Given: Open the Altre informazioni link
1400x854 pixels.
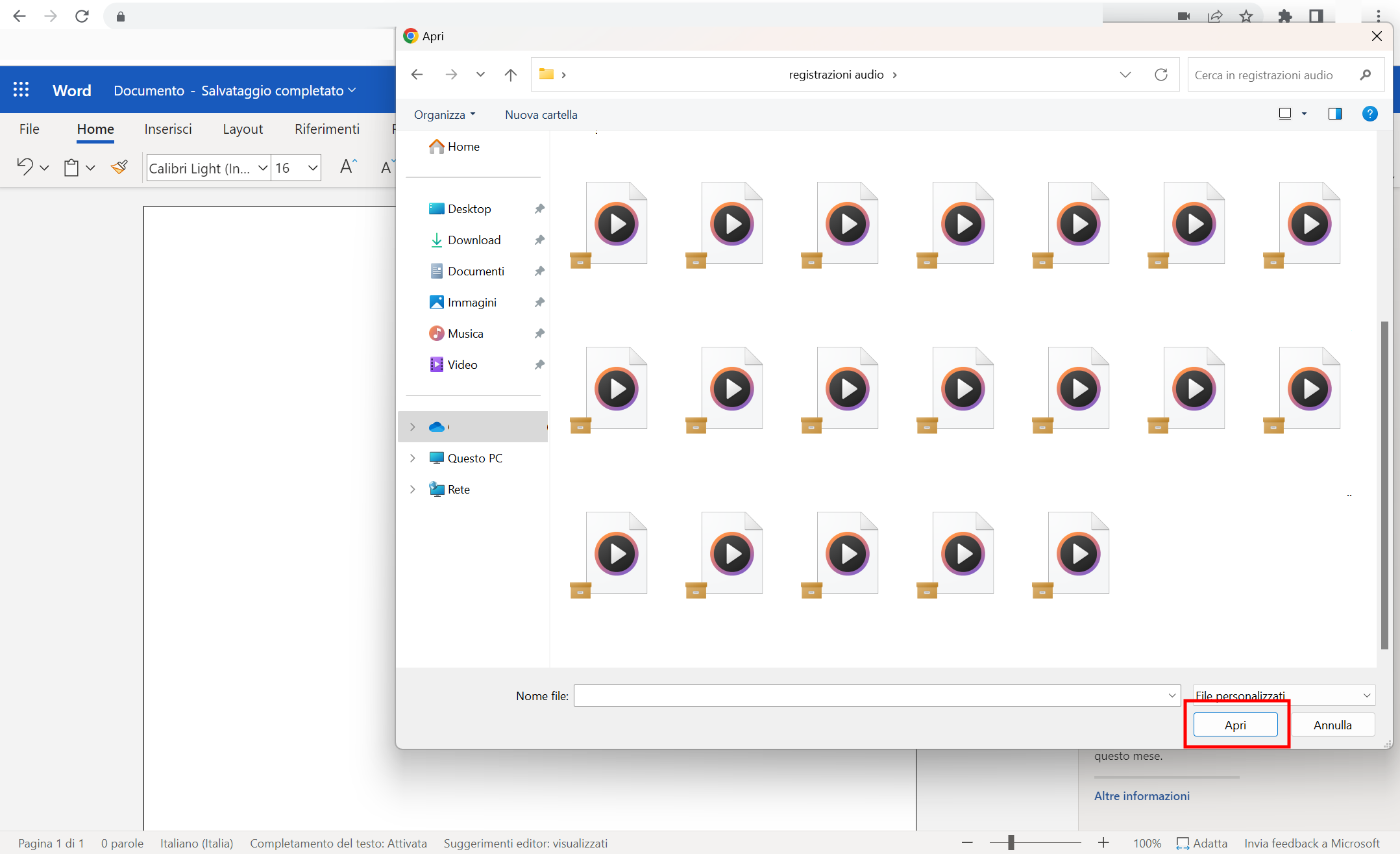Looking at the screenshot, I should coord(1142,796).
